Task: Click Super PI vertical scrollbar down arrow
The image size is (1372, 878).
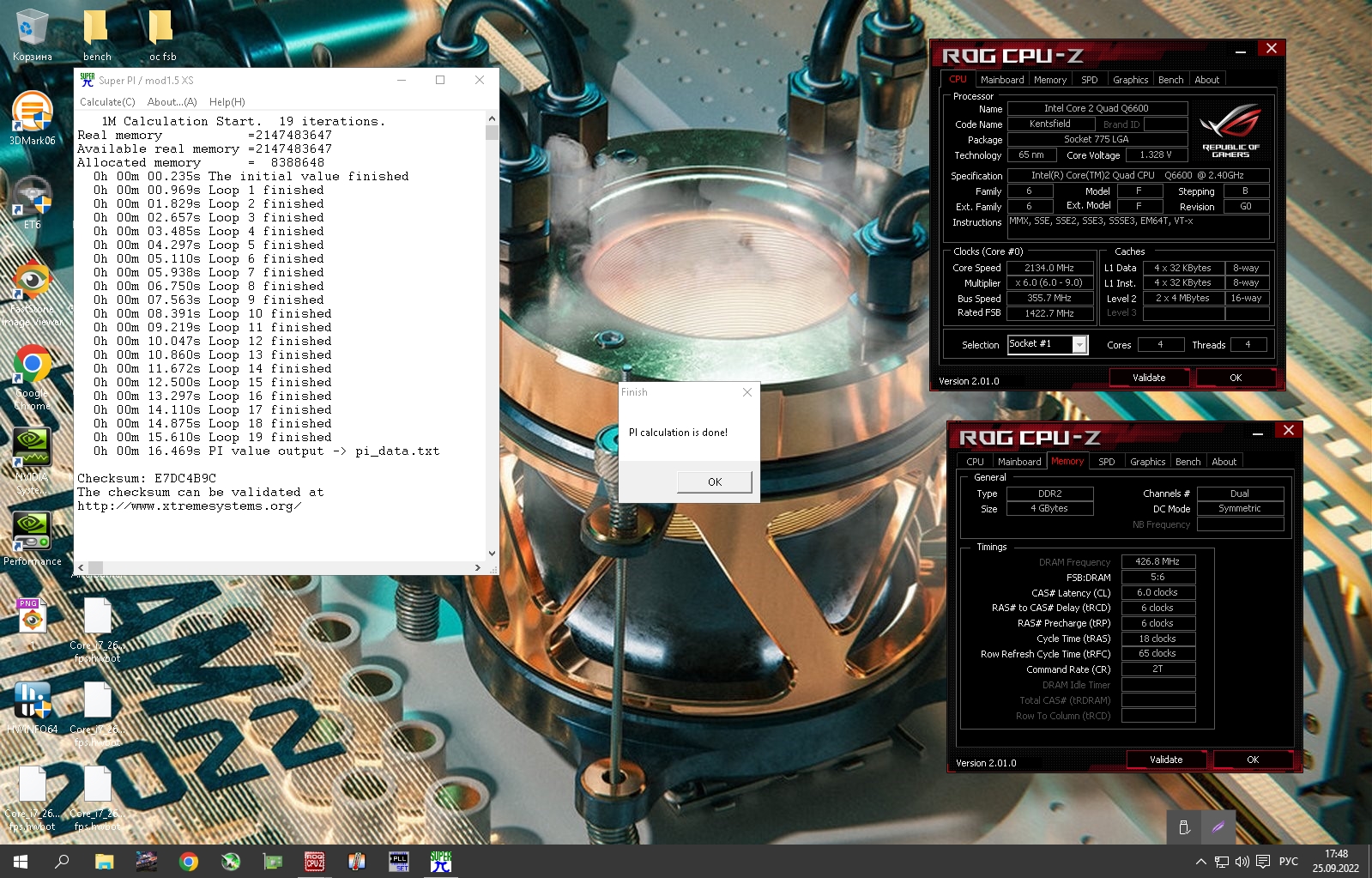Action: click(492, 554)
